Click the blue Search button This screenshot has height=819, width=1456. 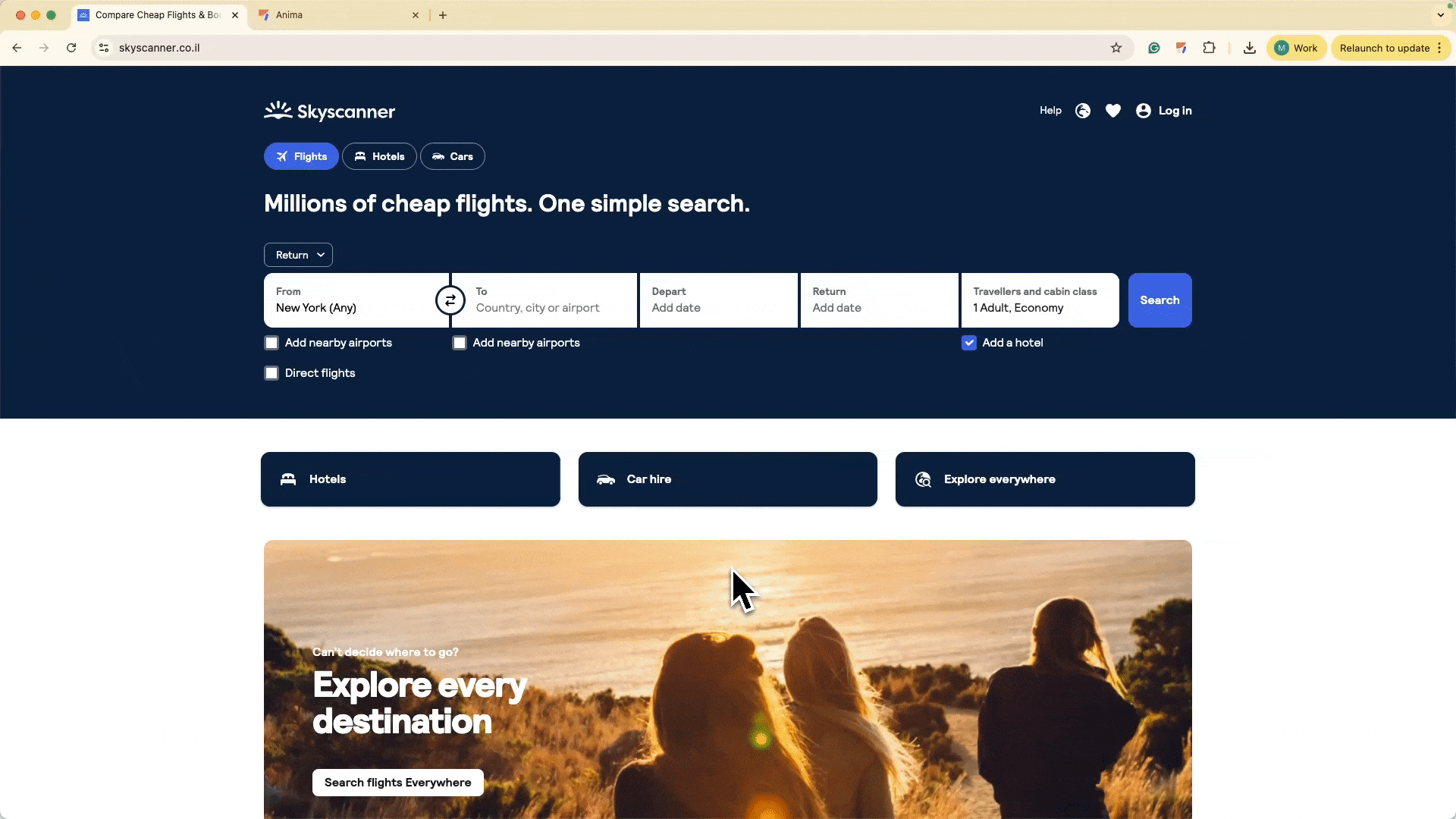coord(1159,300)
